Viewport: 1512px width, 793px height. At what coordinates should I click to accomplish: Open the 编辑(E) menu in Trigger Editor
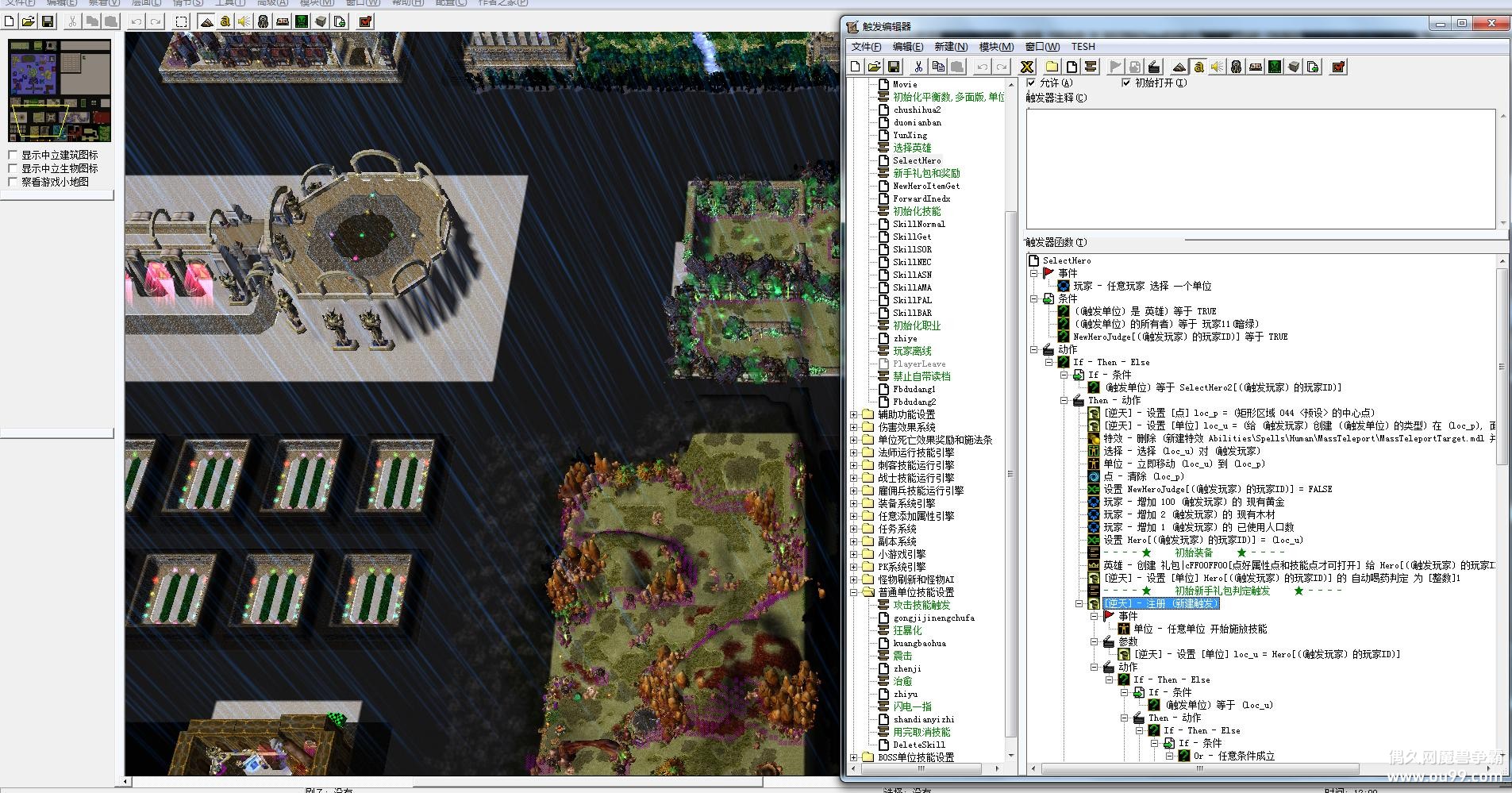pos(908,47)
